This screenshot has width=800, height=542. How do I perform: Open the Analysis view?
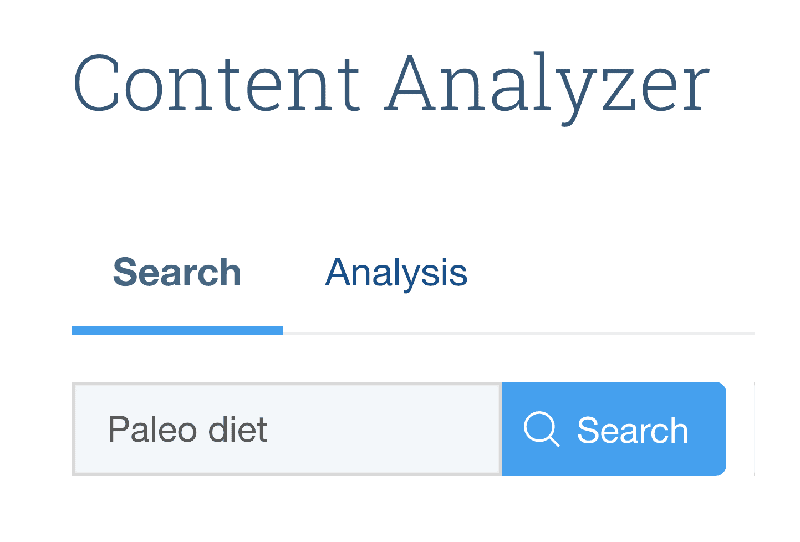click(x=396, y=273)
